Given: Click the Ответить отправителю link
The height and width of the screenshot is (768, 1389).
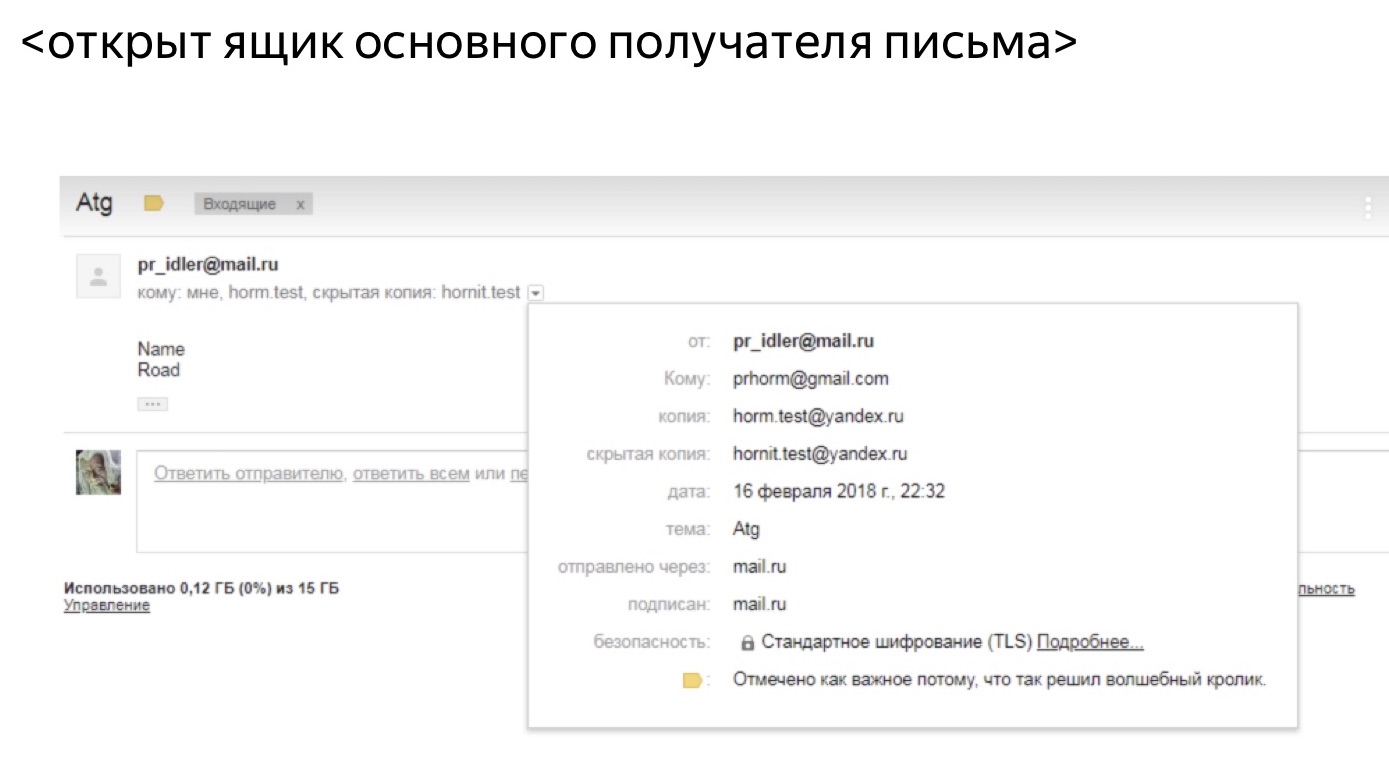Looking at the screenshot, I should pyautogui.click(x=249, y=473).
